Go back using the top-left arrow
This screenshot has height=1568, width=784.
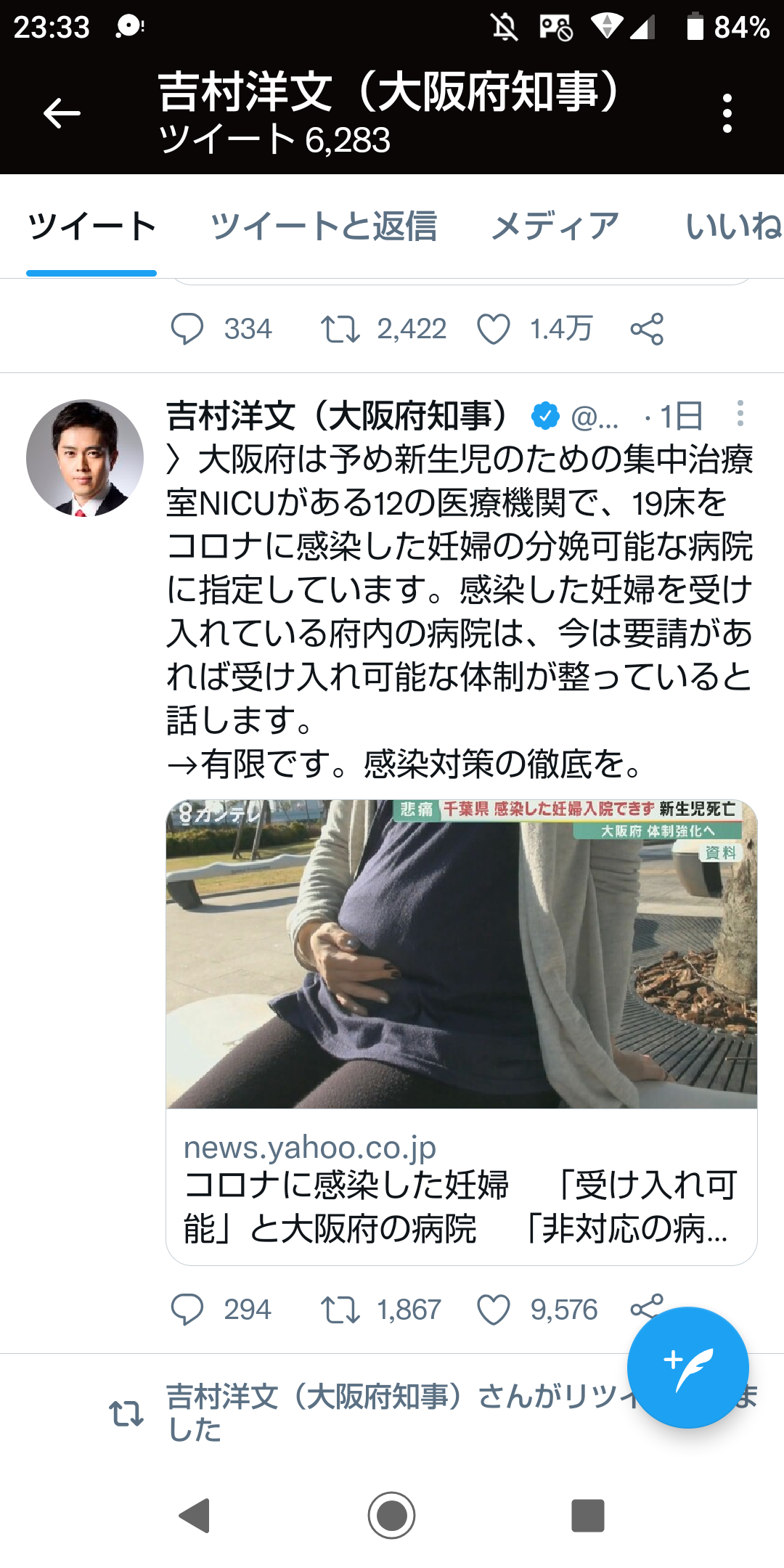pos(62,113)
